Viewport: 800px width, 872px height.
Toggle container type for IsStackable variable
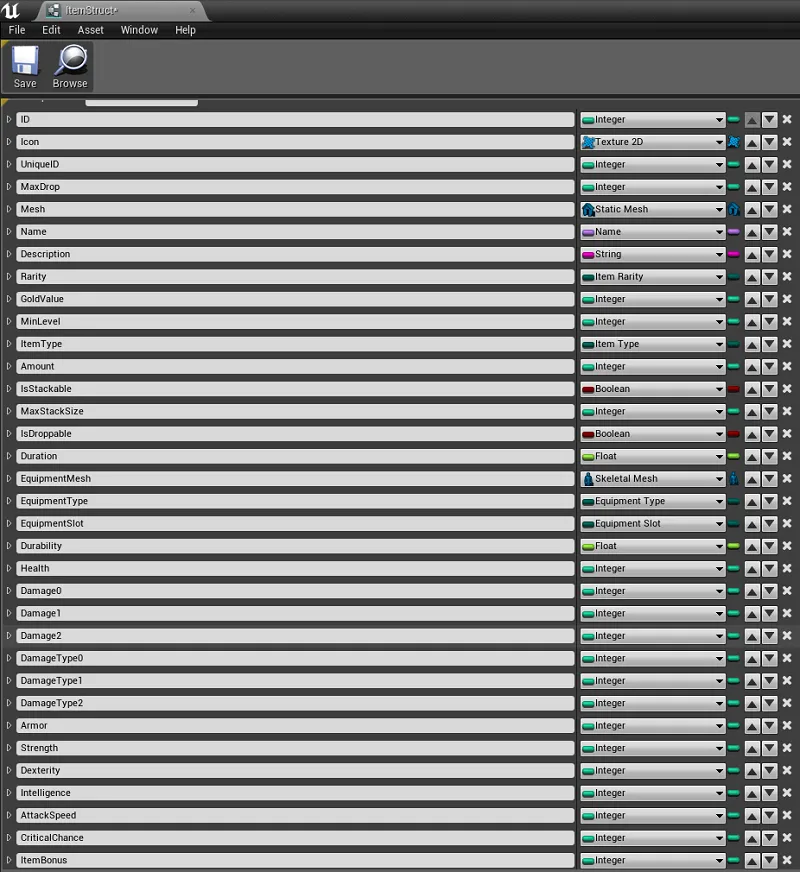(x=734, y=389)
